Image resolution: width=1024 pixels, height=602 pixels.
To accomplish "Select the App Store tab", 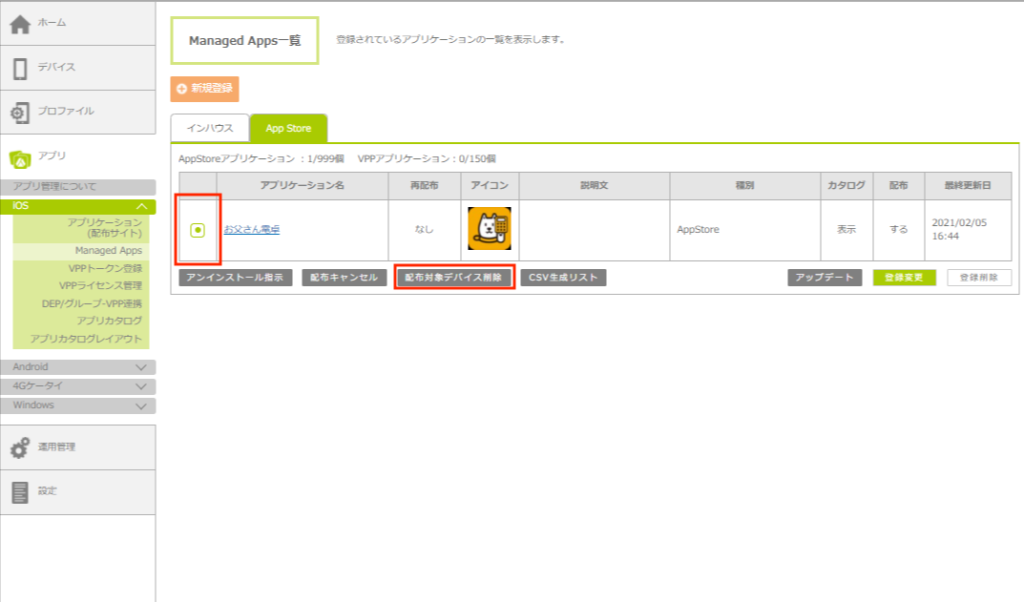I will [x=287, y=129].
